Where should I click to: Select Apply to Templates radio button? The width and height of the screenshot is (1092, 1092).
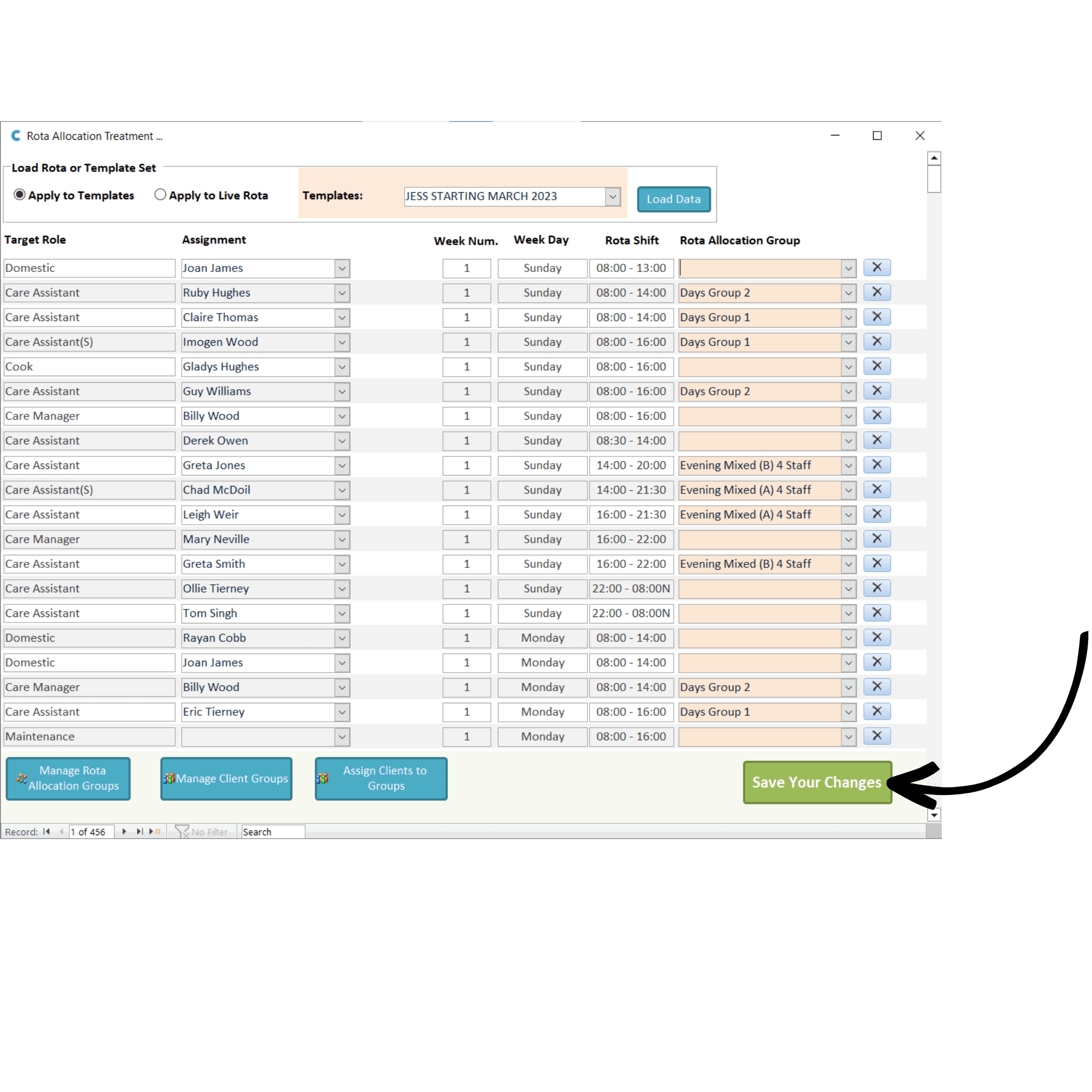coord(20,194)
